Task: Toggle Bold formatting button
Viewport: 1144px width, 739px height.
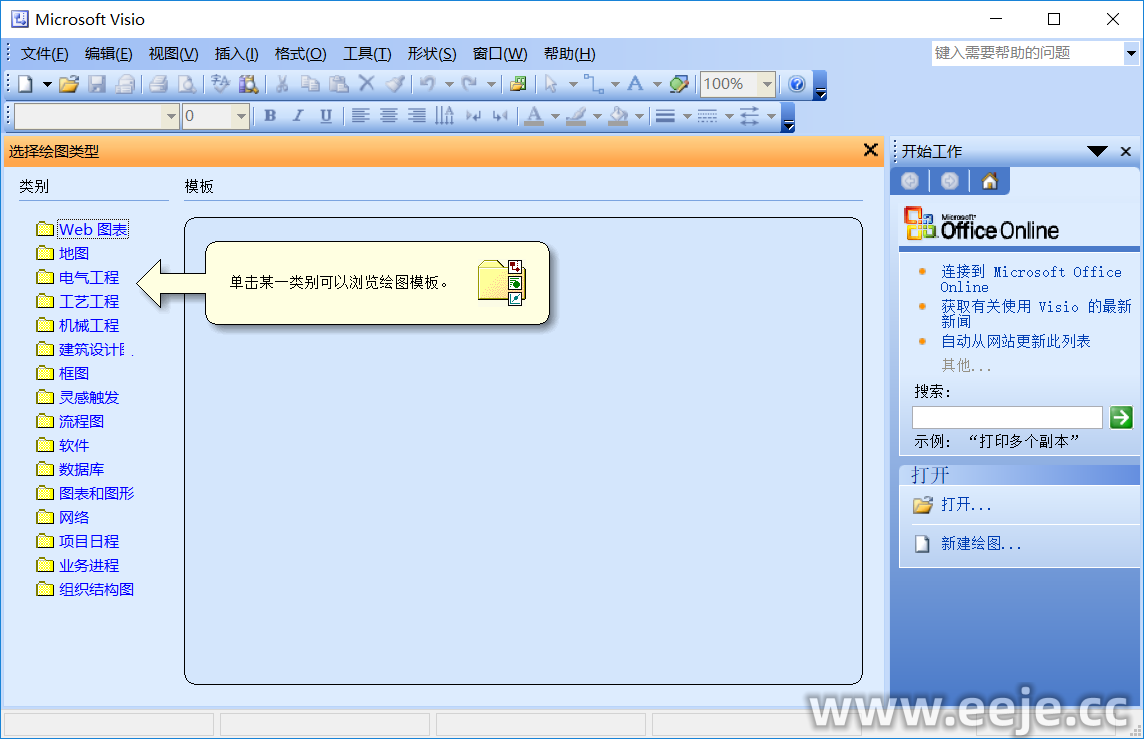Action: pyautogui.click(x=270, y=116)
